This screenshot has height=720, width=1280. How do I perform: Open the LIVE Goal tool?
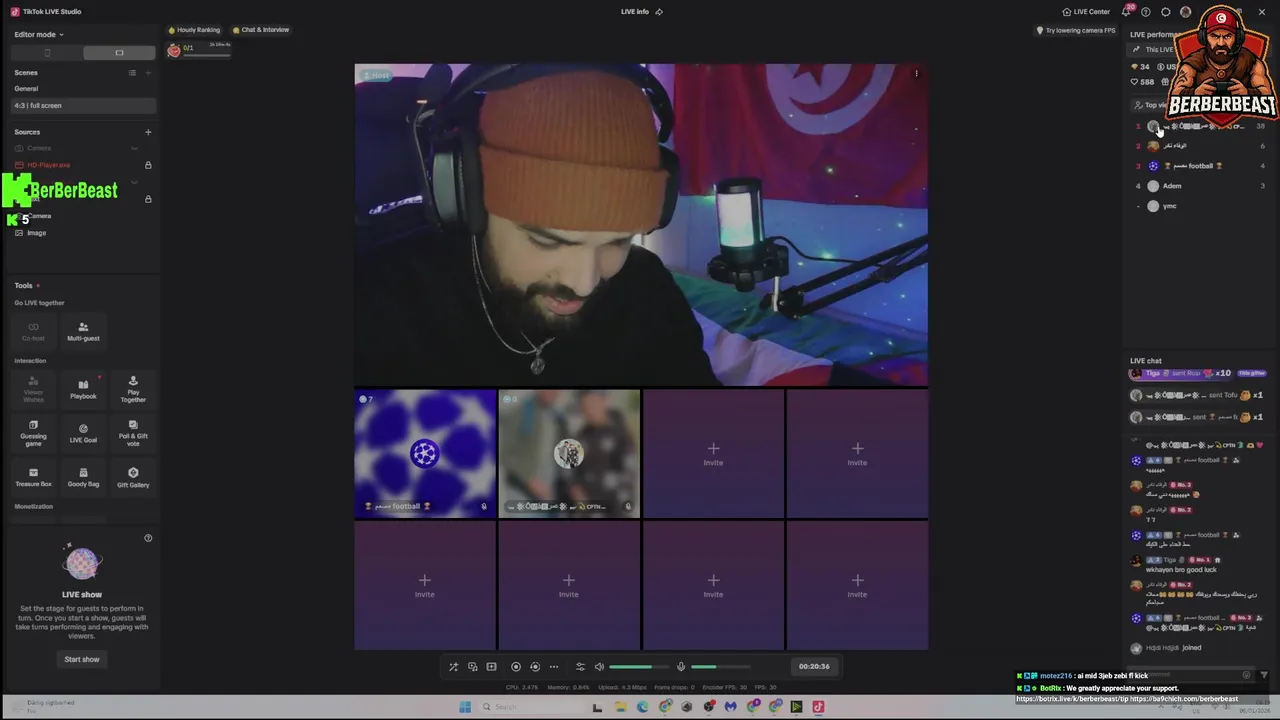pos(83,432)
